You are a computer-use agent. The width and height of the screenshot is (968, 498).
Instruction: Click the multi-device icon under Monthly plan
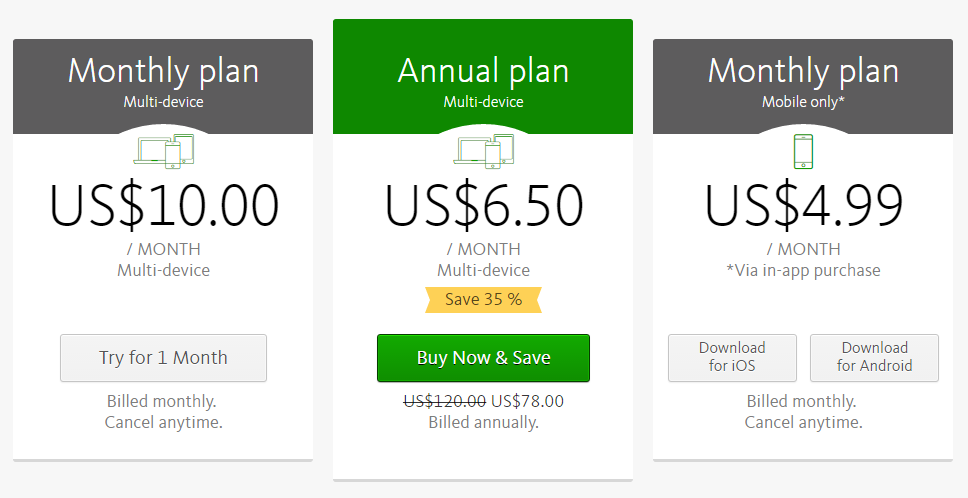click(x=164, y=151)
